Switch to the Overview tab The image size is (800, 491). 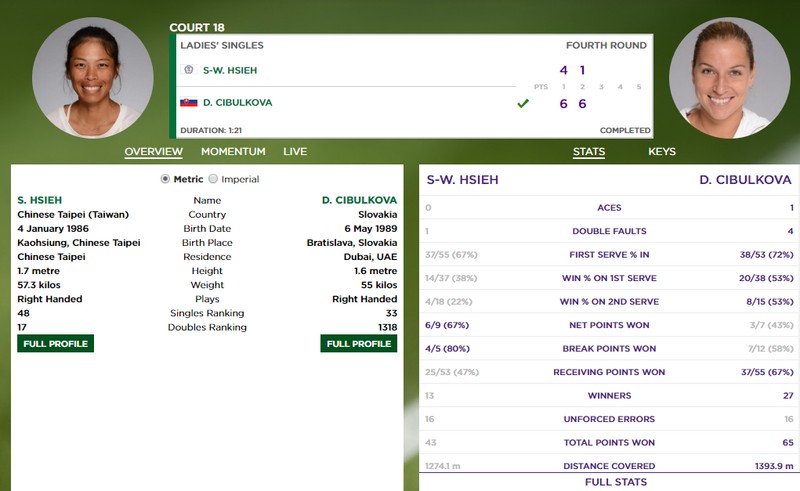point(154,152)
